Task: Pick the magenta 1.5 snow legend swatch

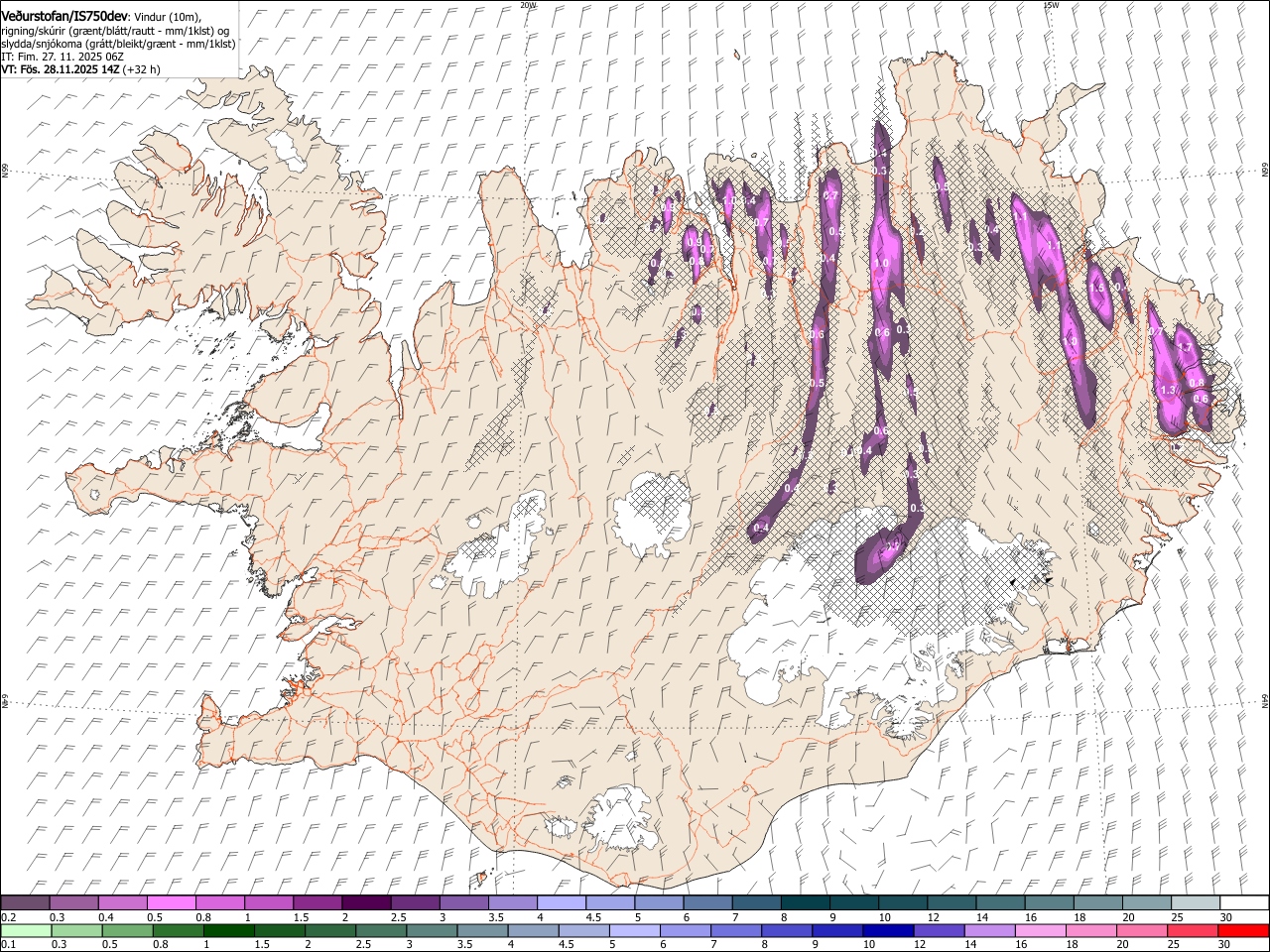Action: (x=317, y=903)
